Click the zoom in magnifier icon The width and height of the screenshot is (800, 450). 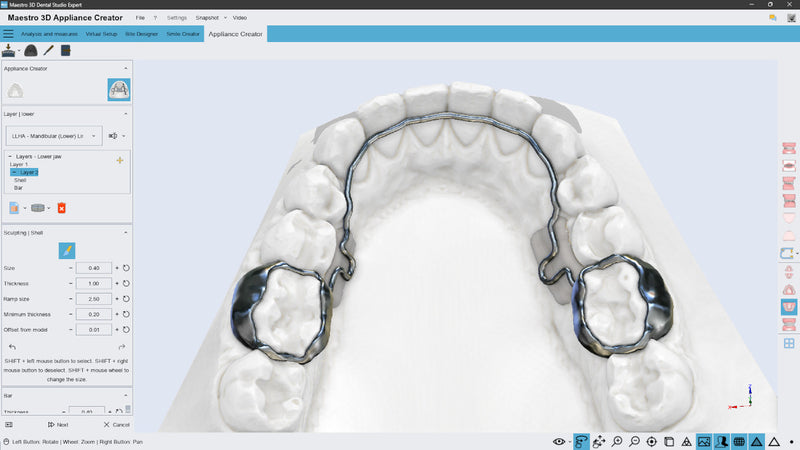coord(617,441)
